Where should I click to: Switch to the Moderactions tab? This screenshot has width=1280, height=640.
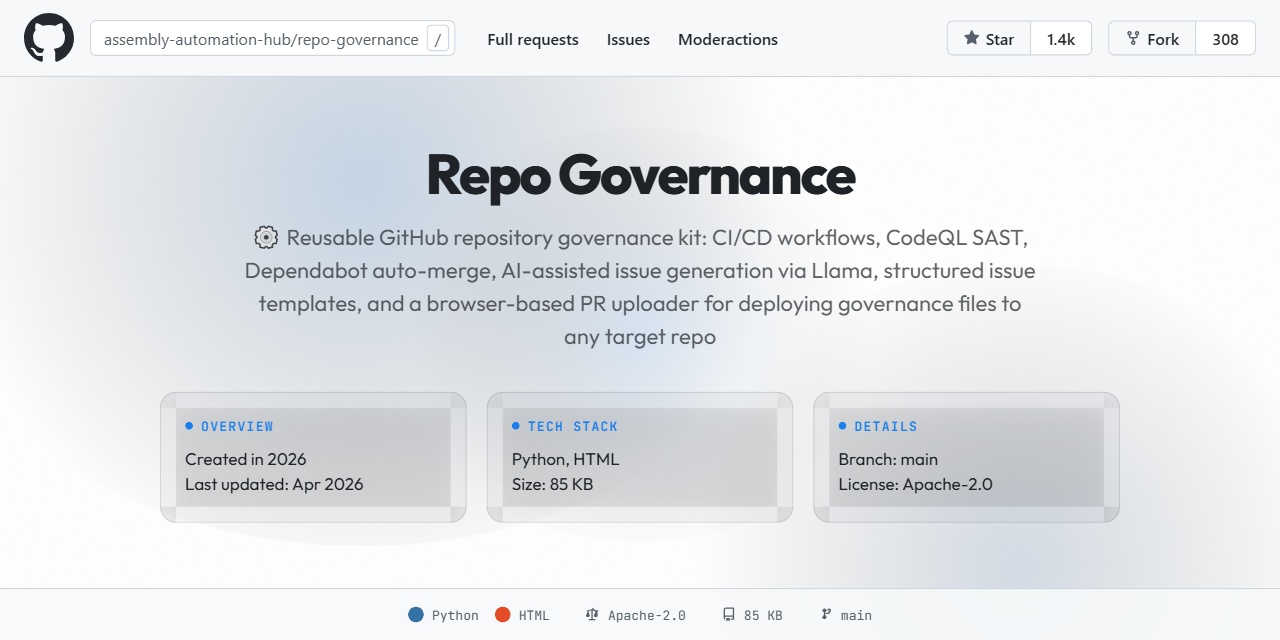(x=728, y=39)
